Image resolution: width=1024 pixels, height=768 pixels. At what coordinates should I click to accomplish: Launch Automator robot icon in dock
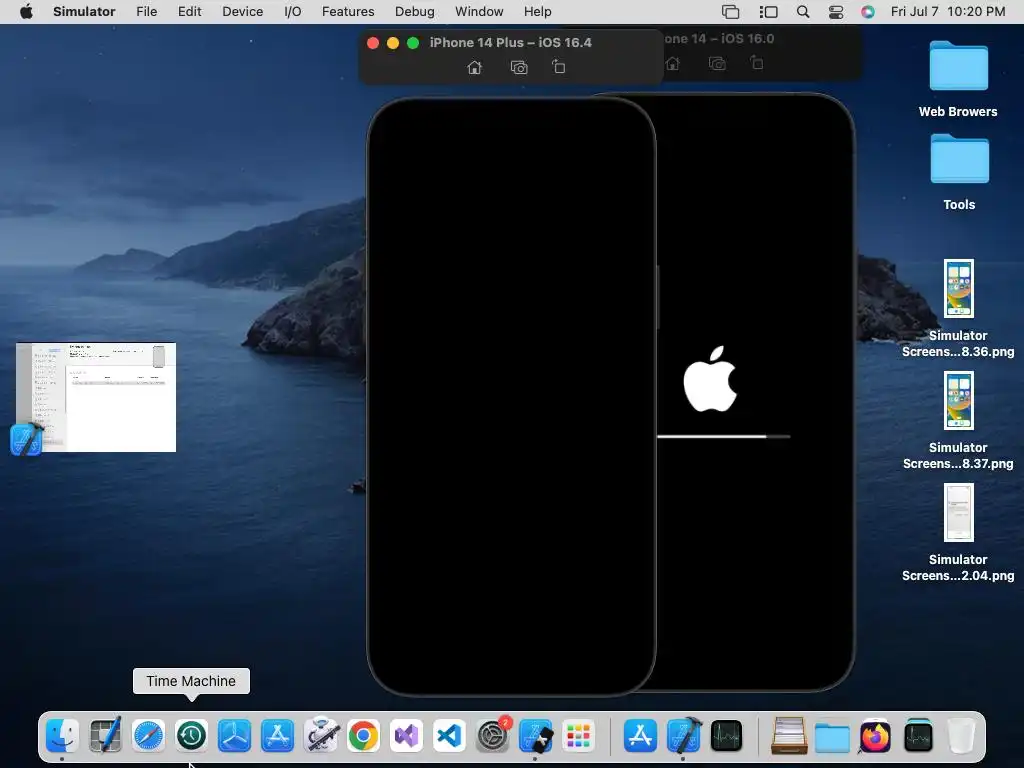(321, 736)
